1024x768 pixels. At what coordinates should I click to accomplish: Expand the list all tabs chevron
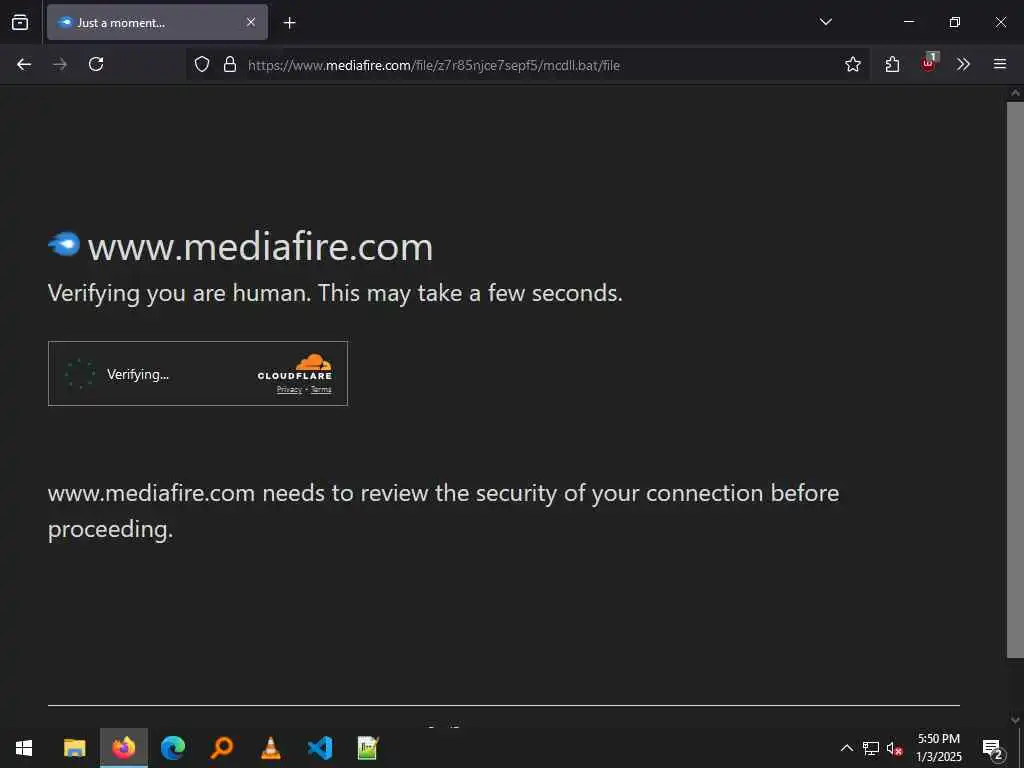coord(825,22)
